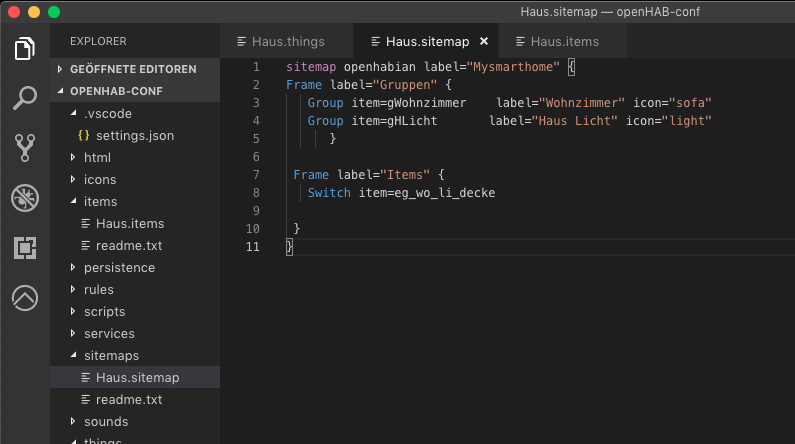The height and width of the screenshot is (444, 795).
Task: Select Haus.sitemap in the file tree
Action: point(137,378)
